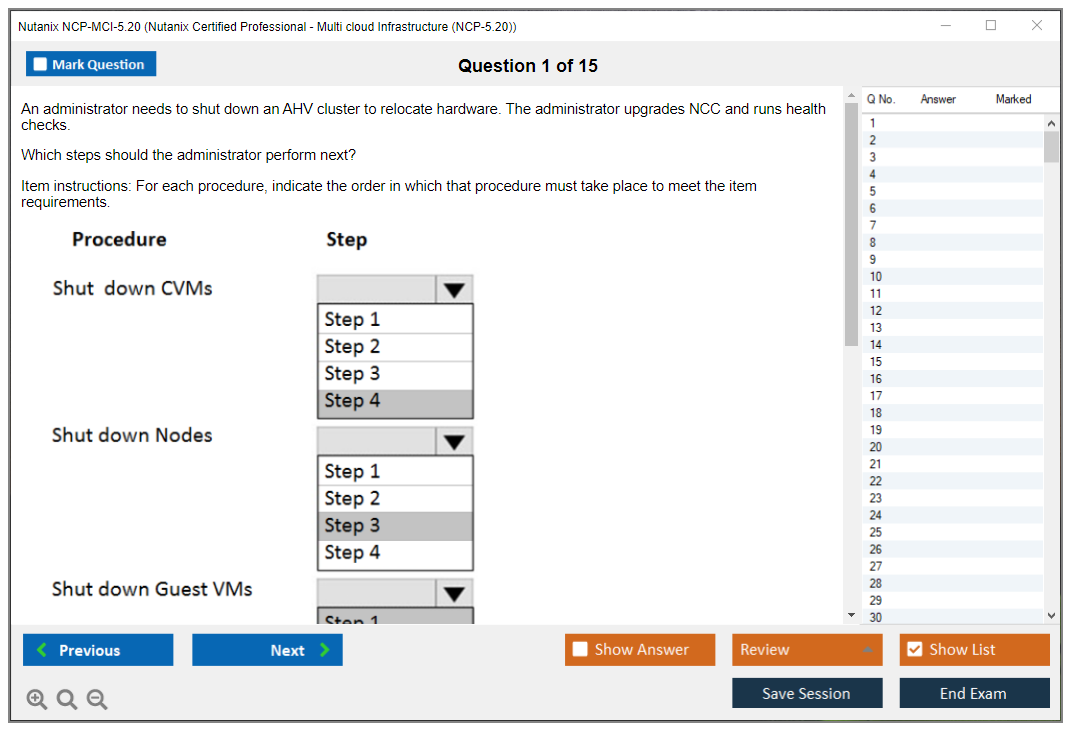Click the zoom in magnifier icon
1075x735 pixels.
[37, 700]
